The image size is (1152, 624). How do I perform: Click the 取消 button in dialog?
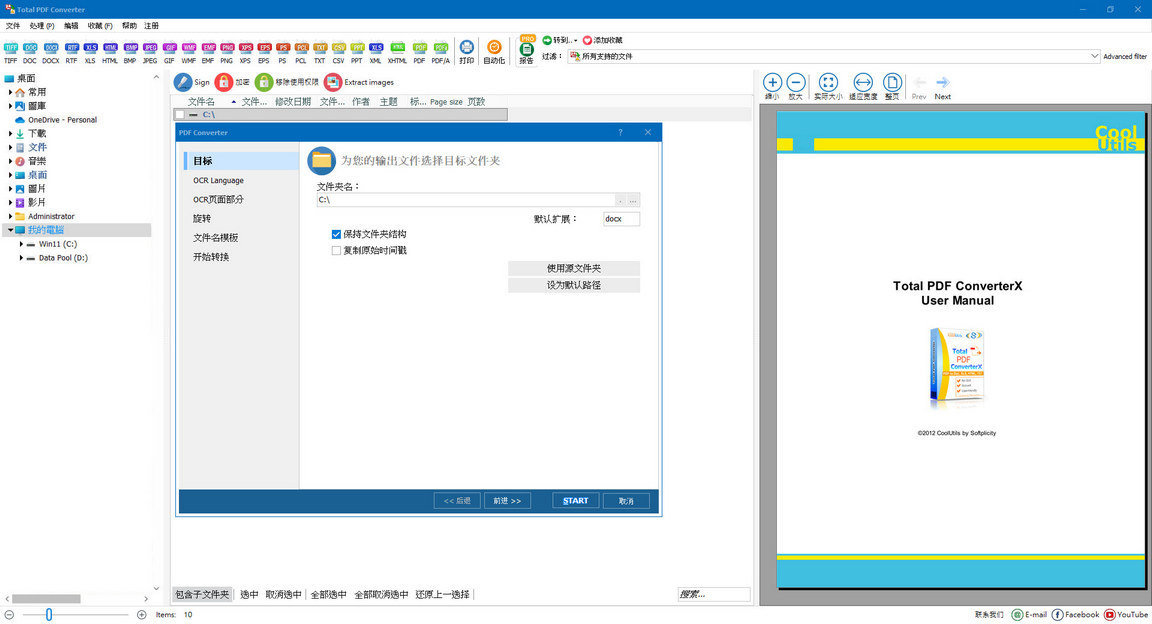(626, 501)
